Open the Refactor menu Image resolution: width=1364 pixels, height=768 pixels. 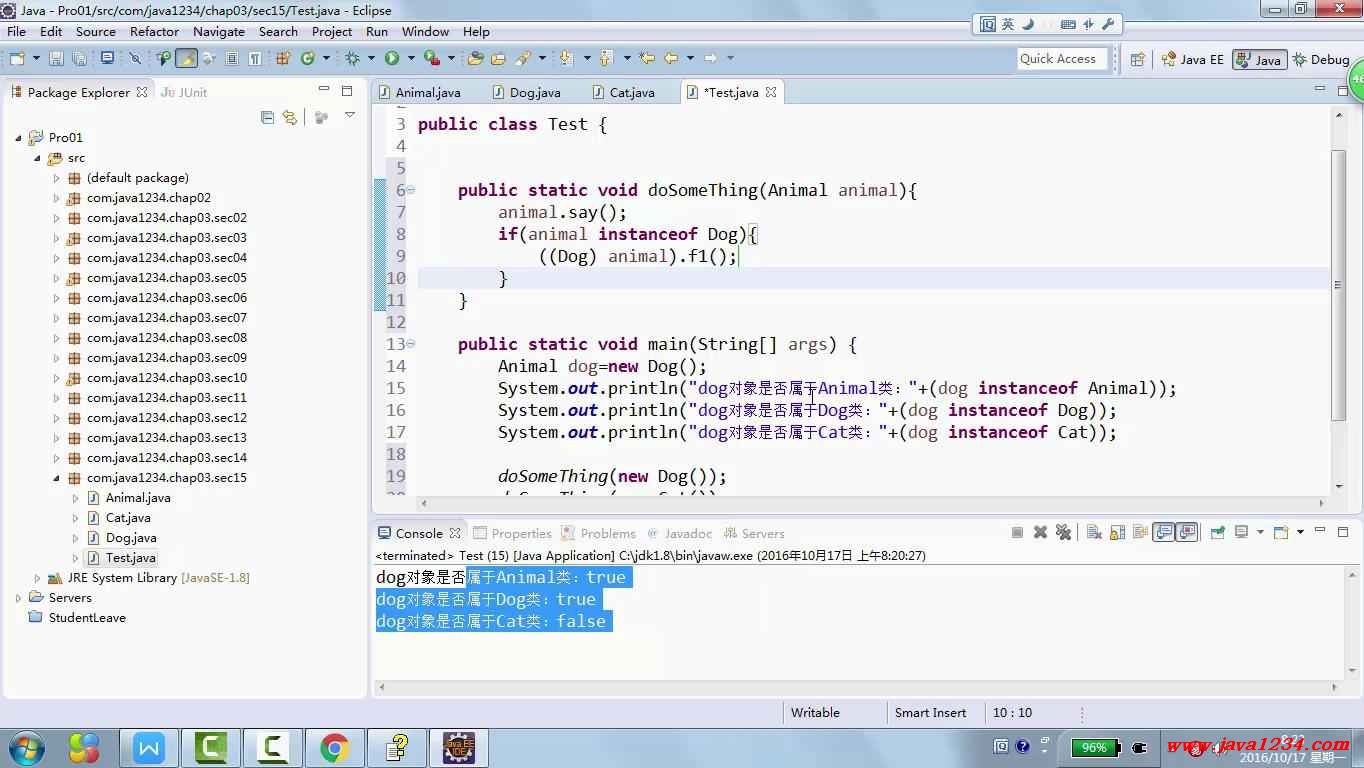[154, 31]
